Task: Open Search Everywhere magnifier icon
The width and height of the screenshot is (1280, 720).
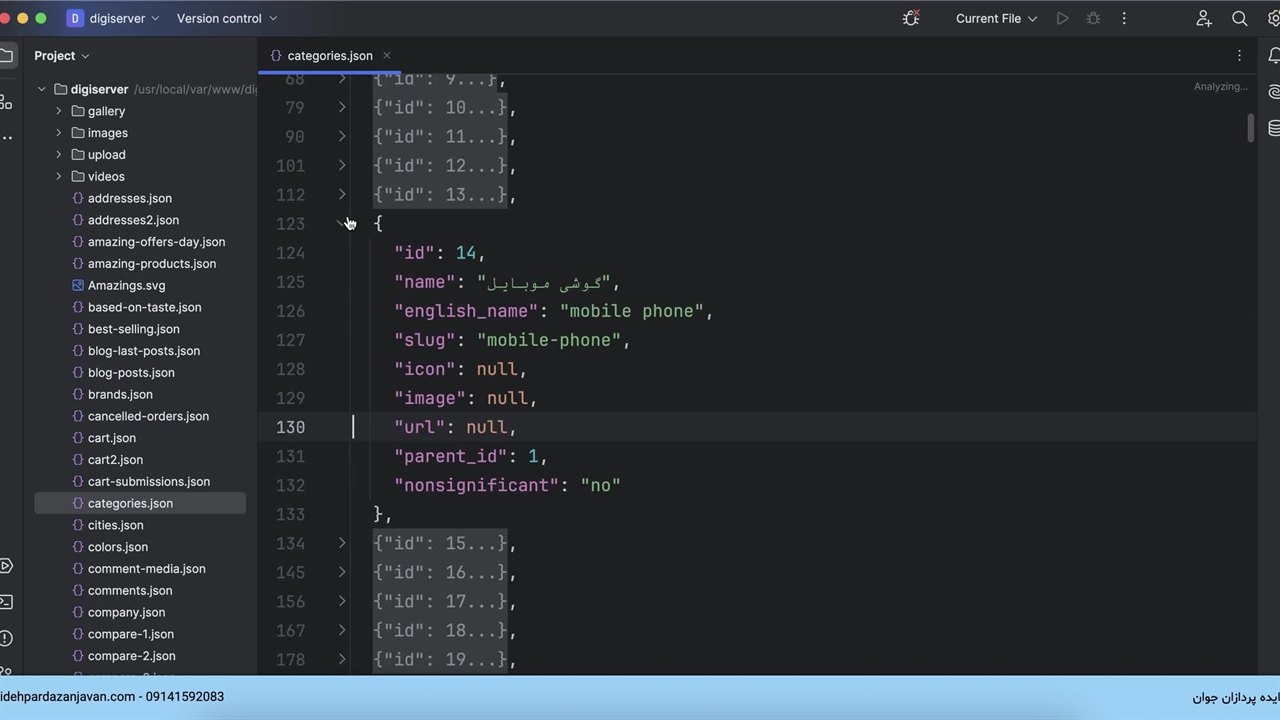Action: click(1239, 18)
